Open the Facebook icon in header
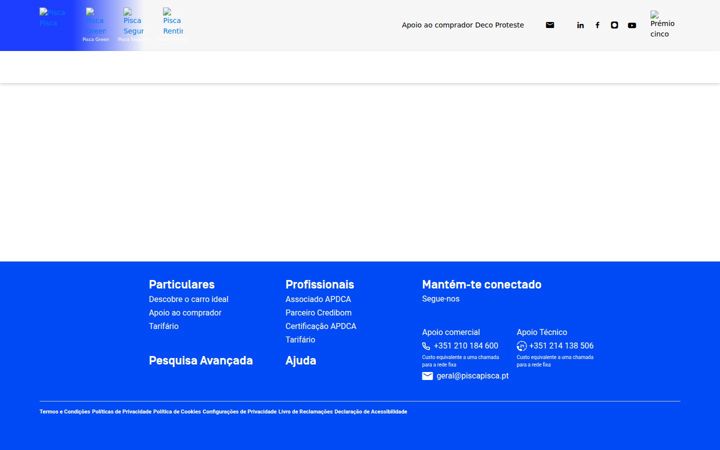This screenshot has width=720, height=450. click(597, 25)
